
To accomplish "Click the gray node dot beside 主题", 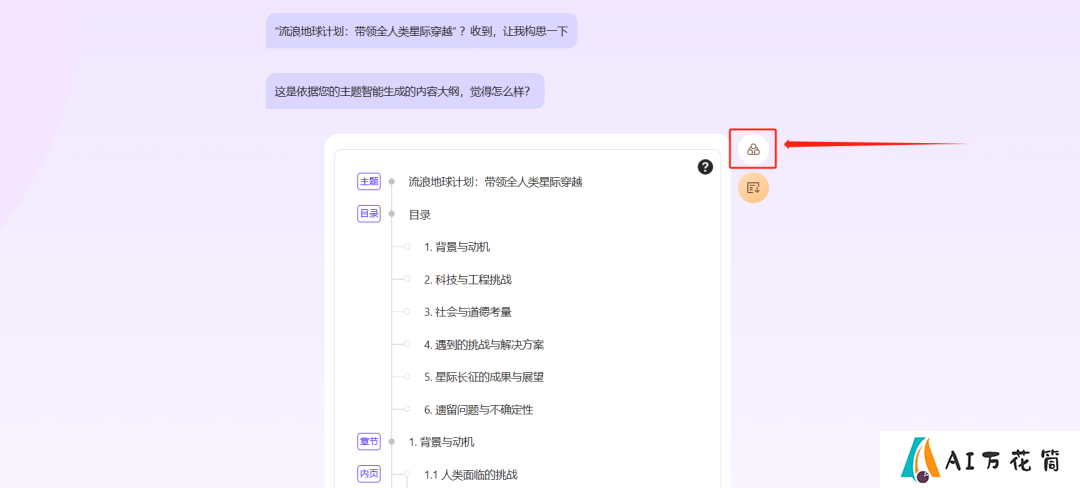I will click(391, 182).
